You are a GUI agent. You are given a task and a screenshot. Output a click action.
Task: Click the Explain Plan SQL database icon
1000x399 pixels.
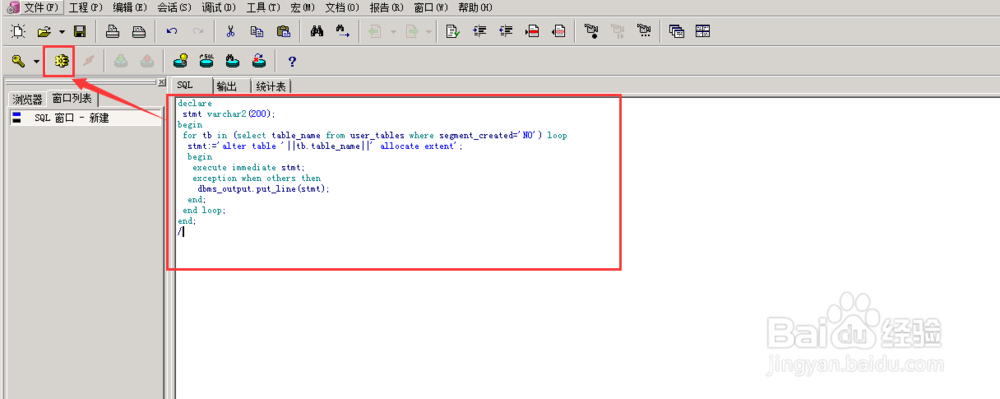(x=207, y=61)
